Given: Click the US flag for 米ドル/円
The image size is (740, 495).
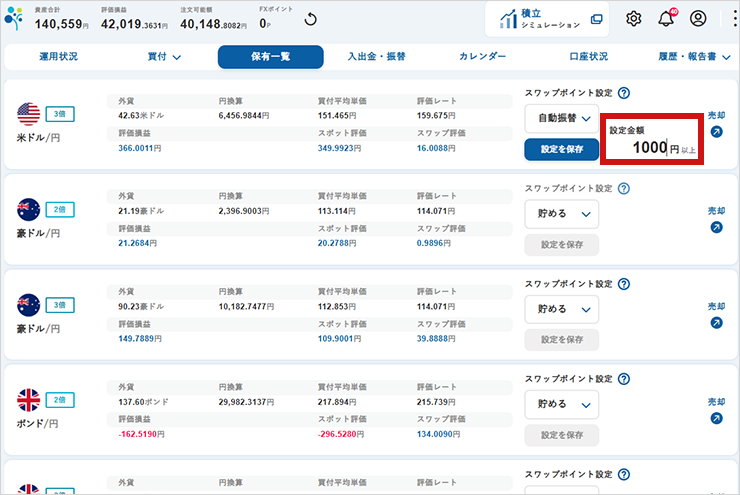Looking at the screenshot, I should point(28,114).
